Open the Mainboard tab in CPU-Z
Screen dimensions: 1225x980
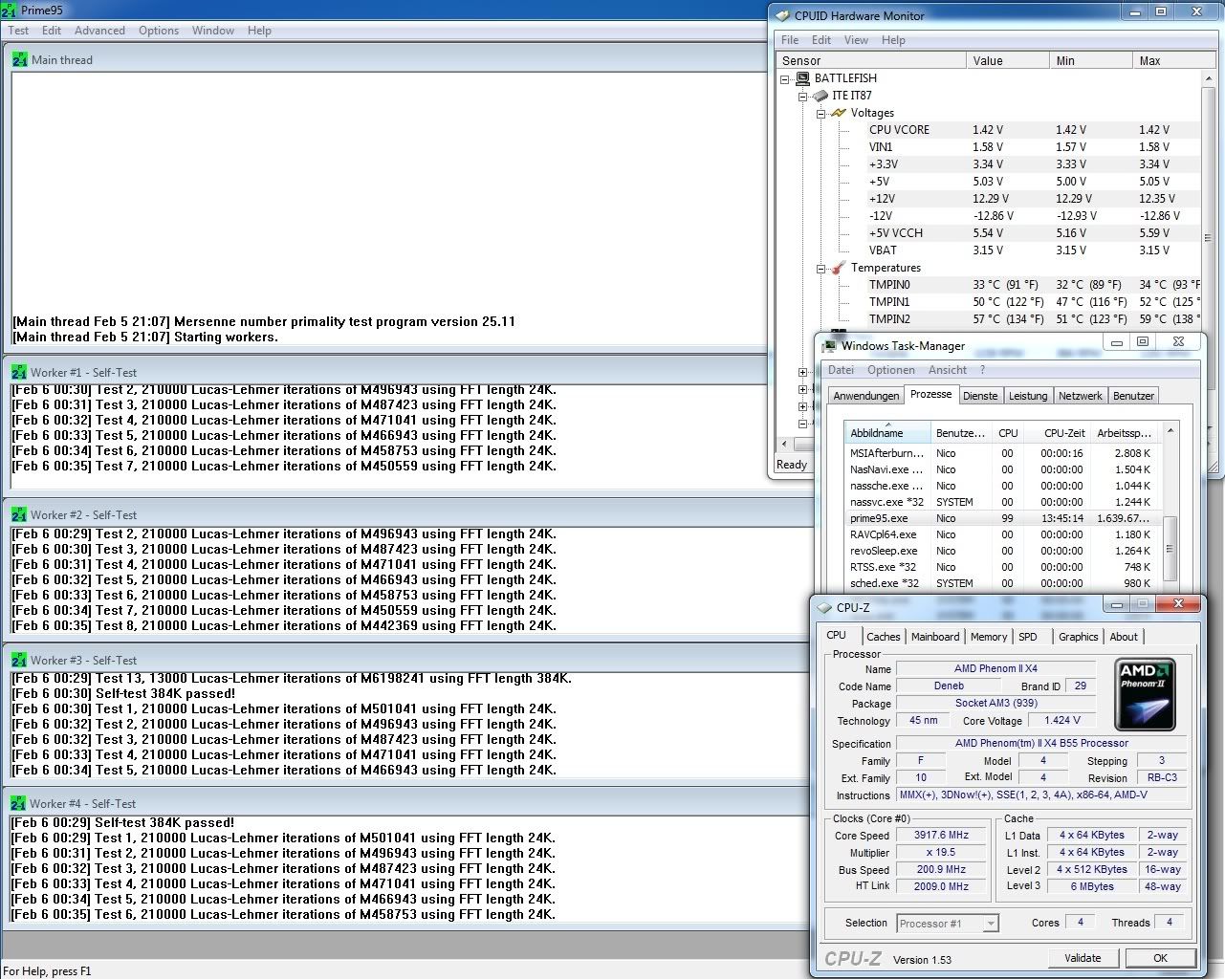point(935,637)
